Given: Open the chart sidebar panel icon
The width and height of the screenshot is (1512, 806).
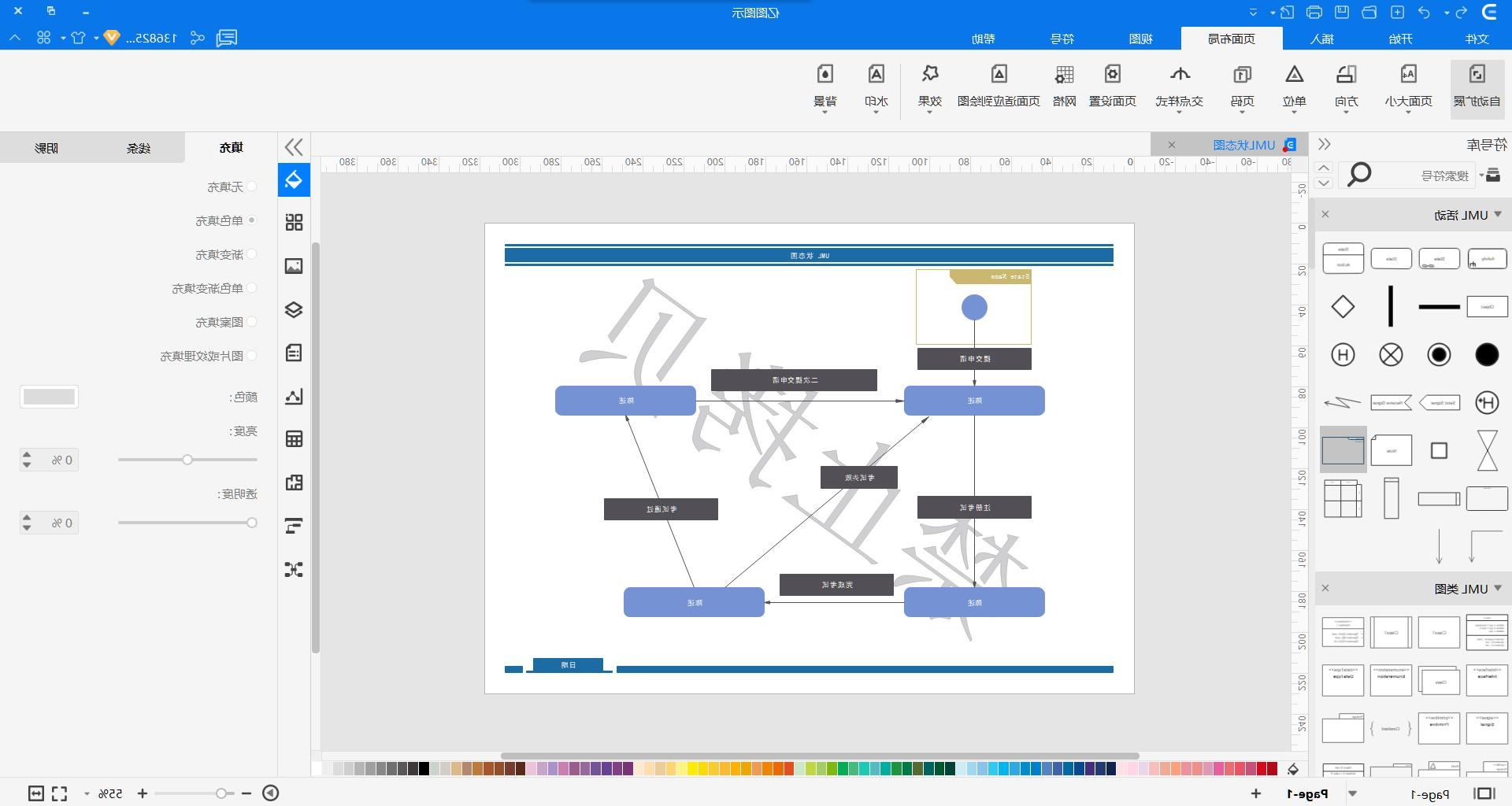Looking at the screenshot, I should tap(294, 396).
